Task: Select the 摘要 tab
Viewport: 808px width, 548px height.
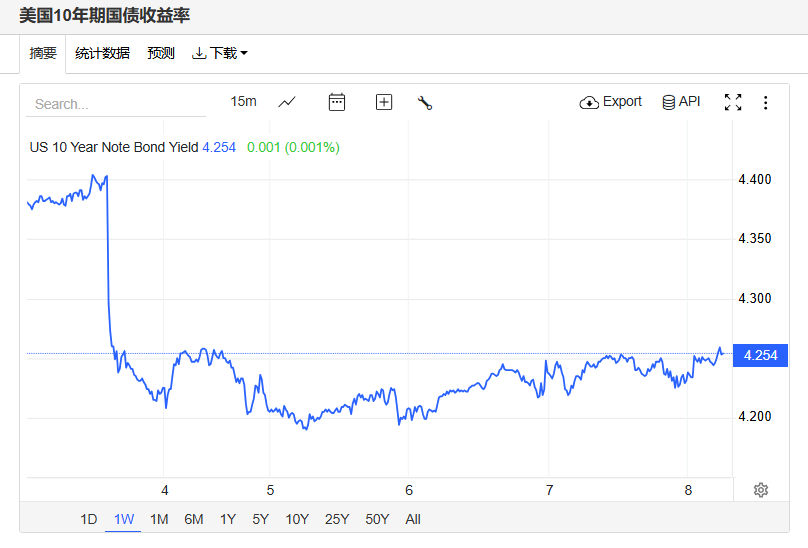Action: [x=43, y=53]
